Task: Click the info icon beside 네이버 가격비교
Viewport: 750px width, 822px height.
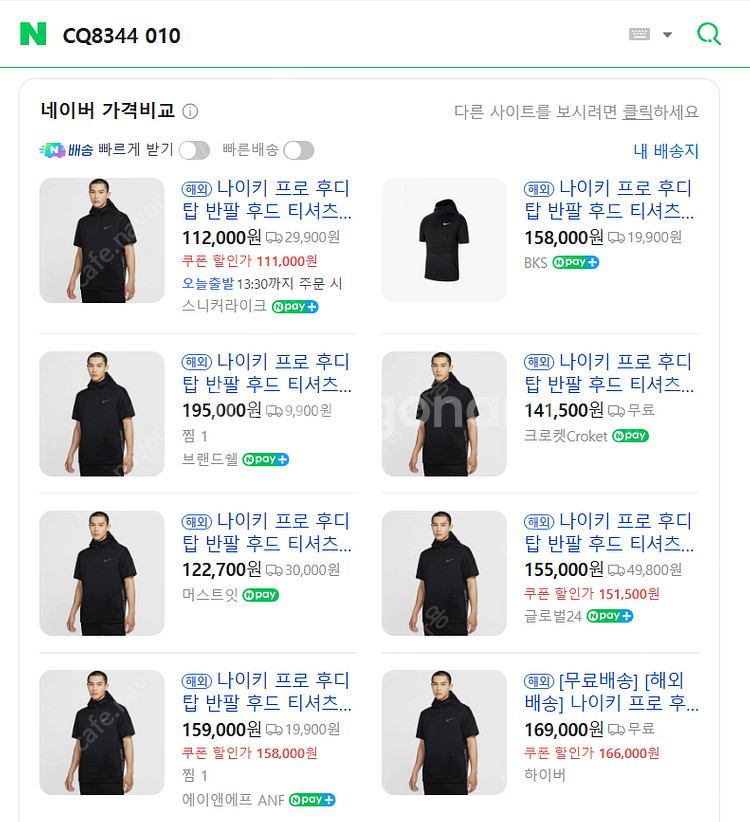Action: (x=190, y=112)
